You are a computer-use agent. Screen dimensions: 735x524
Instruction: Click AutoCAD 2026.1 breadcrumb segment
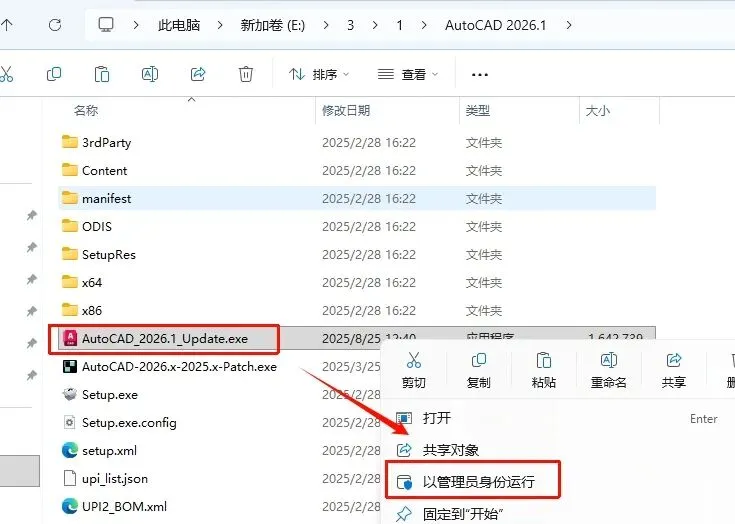(x=495, y=25)
